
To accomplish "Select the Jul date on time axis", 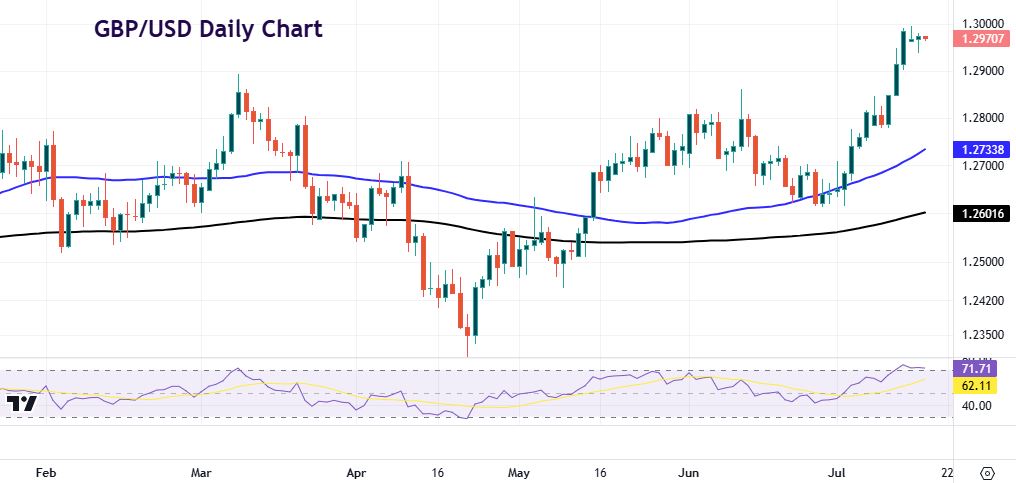I will 838,471.
